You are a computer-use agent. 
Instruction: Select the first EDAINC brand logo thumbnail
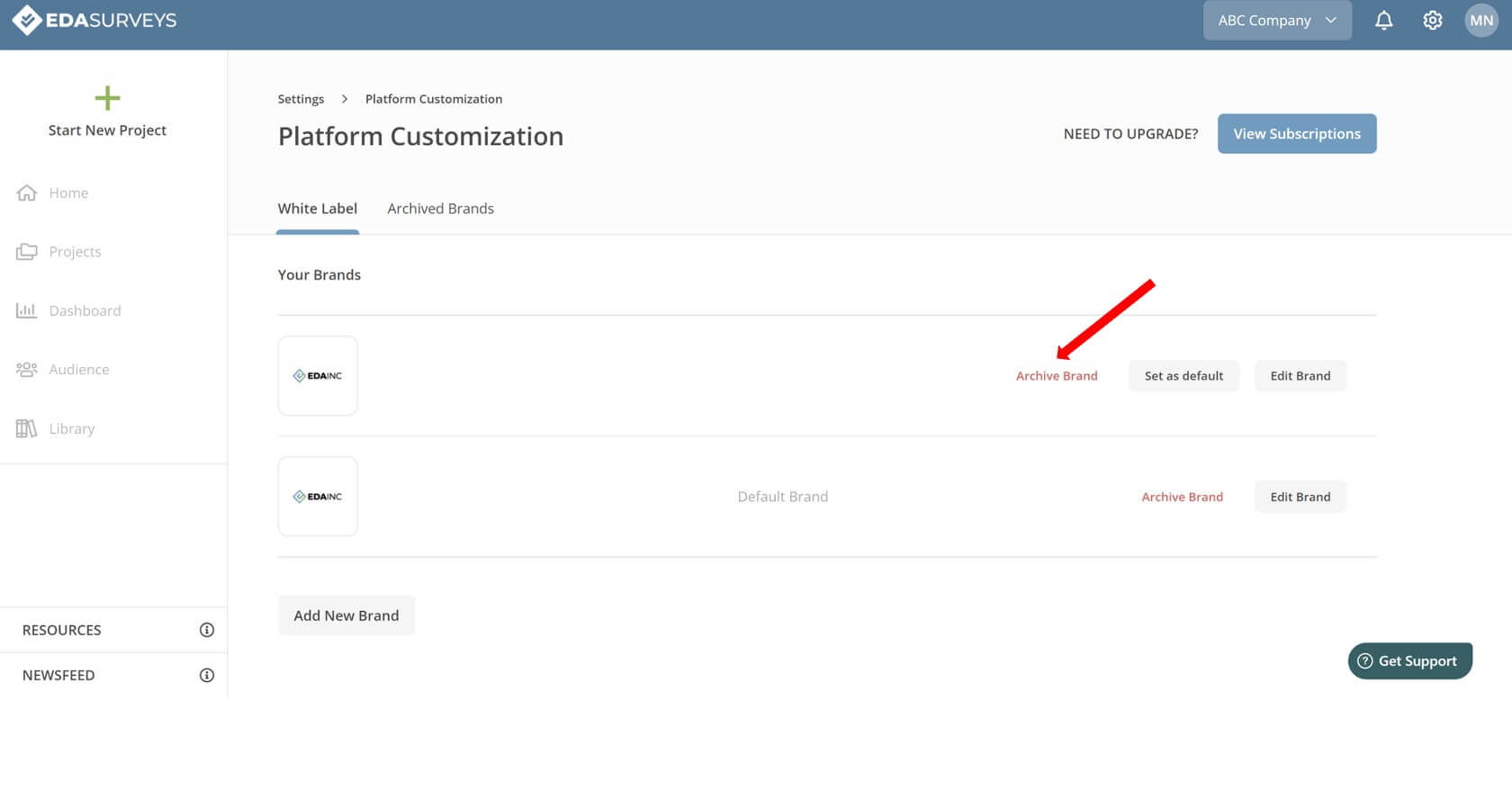click(x=318, y=376)
